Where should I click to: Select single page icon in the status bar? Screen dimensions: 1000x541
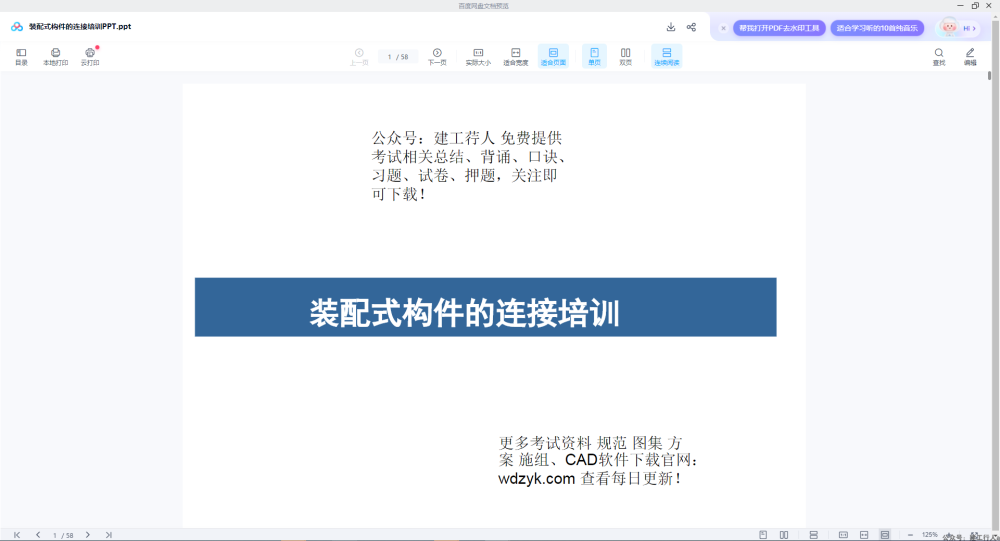[763, 535]
